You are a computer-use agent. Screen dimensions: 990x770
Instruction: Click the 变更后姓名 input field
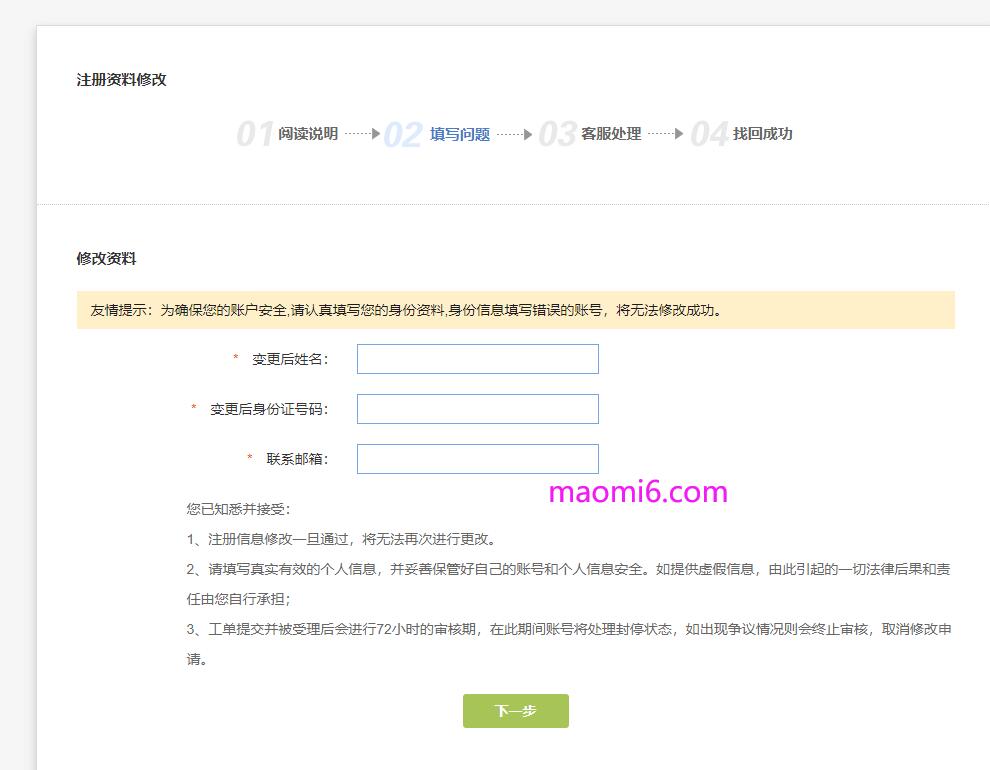tap(477, 359)
